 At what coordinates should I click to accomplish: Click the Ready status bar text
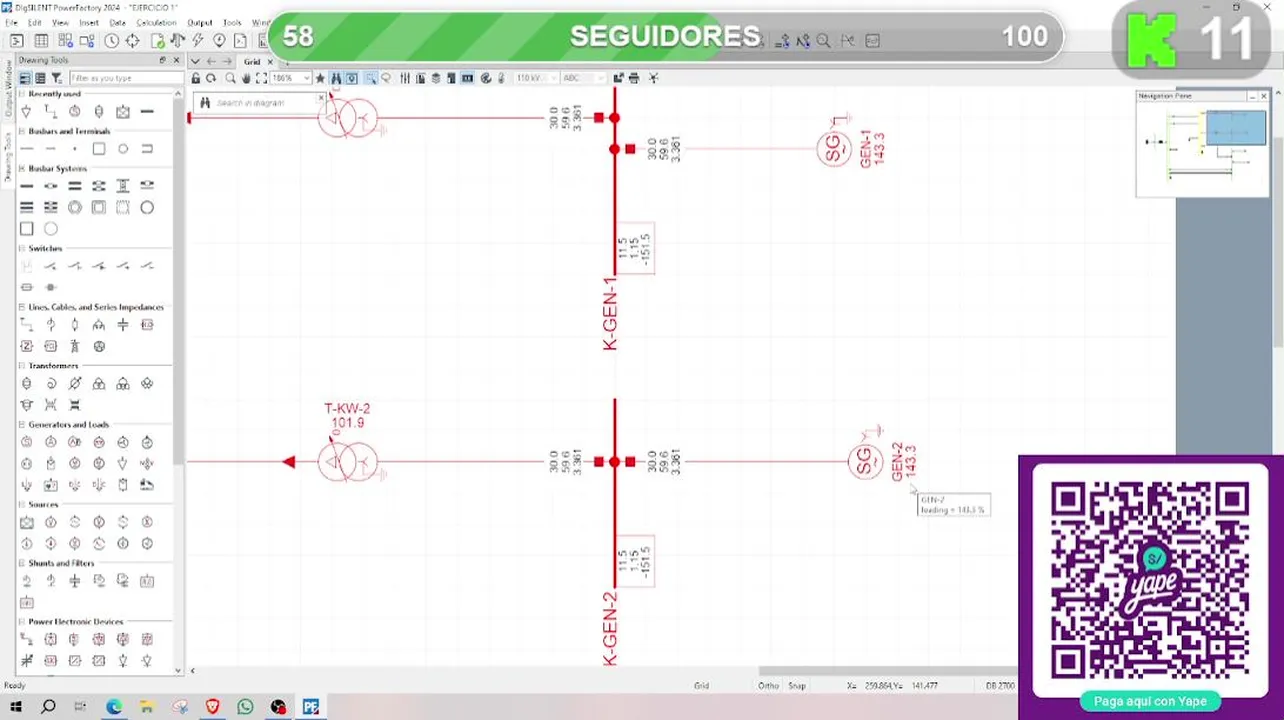coord(15,686)
